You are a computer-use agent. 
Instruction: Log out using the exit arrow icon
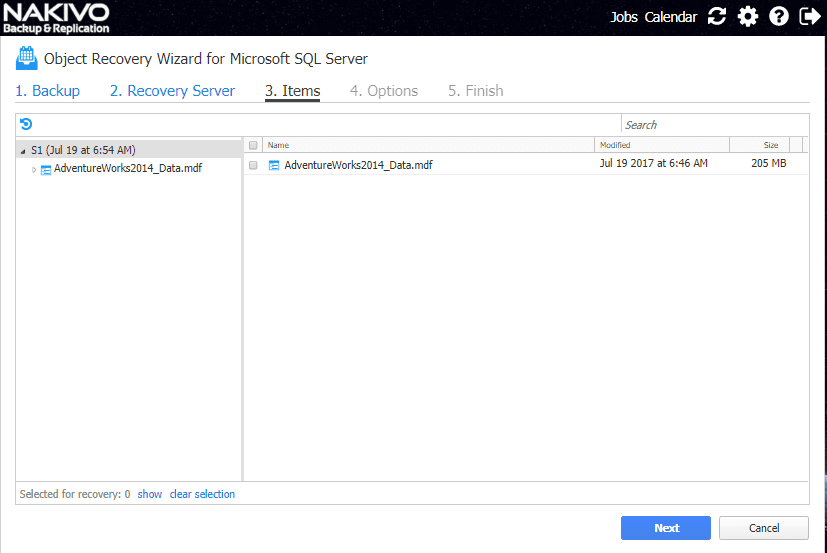coord(809,16)
